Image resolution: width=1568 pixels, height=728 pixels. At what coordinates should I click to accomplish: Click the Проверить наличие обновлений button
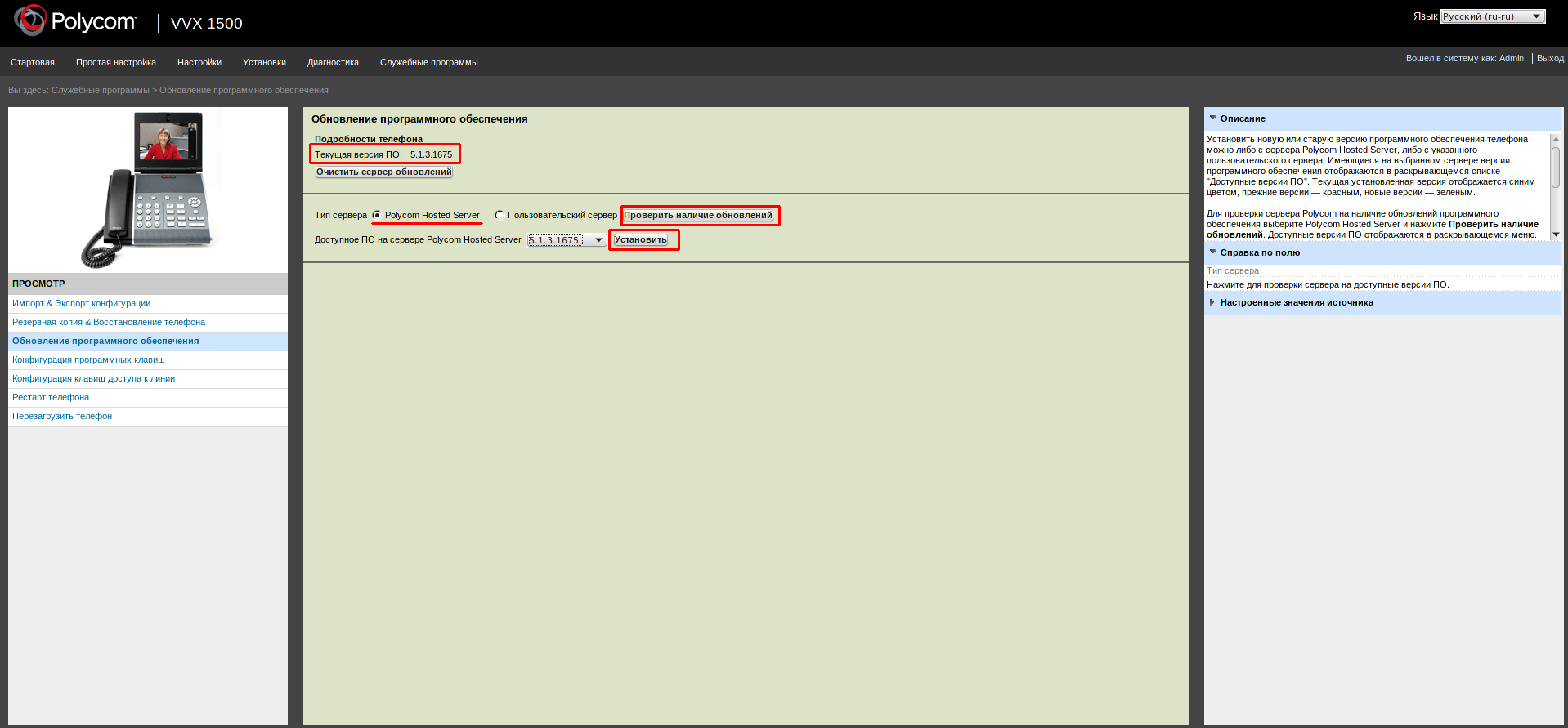698,216
